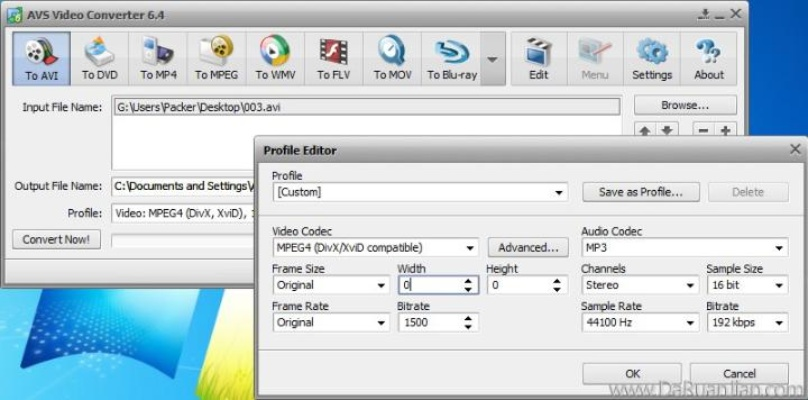Expand the Audio Codec MP3 dropdown
The width and height of the screenshot is (808, 400).
click(684, 247)
